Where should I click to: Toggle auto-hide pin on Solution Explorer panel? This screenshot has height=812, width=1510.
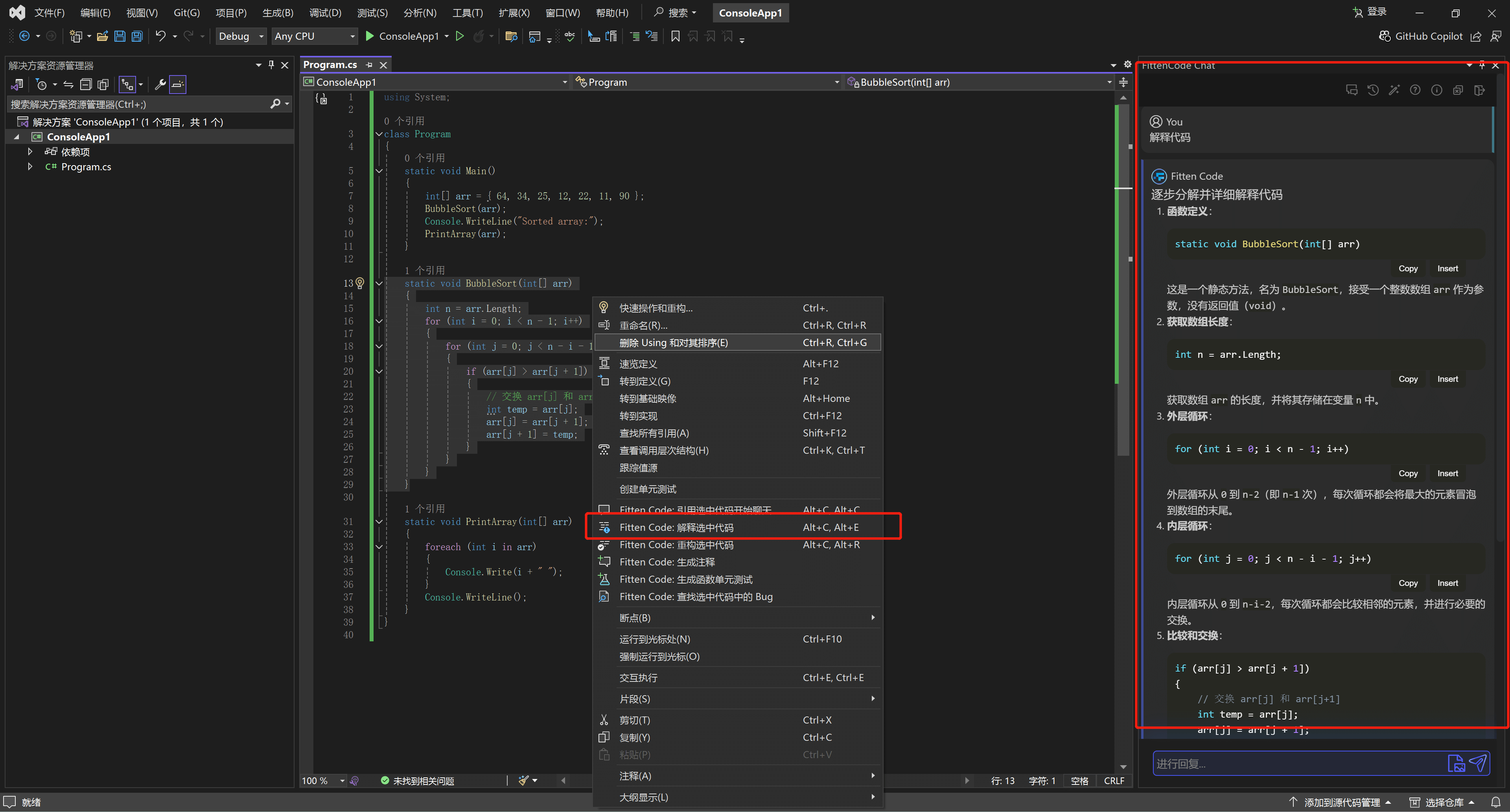tap(271, 64)
